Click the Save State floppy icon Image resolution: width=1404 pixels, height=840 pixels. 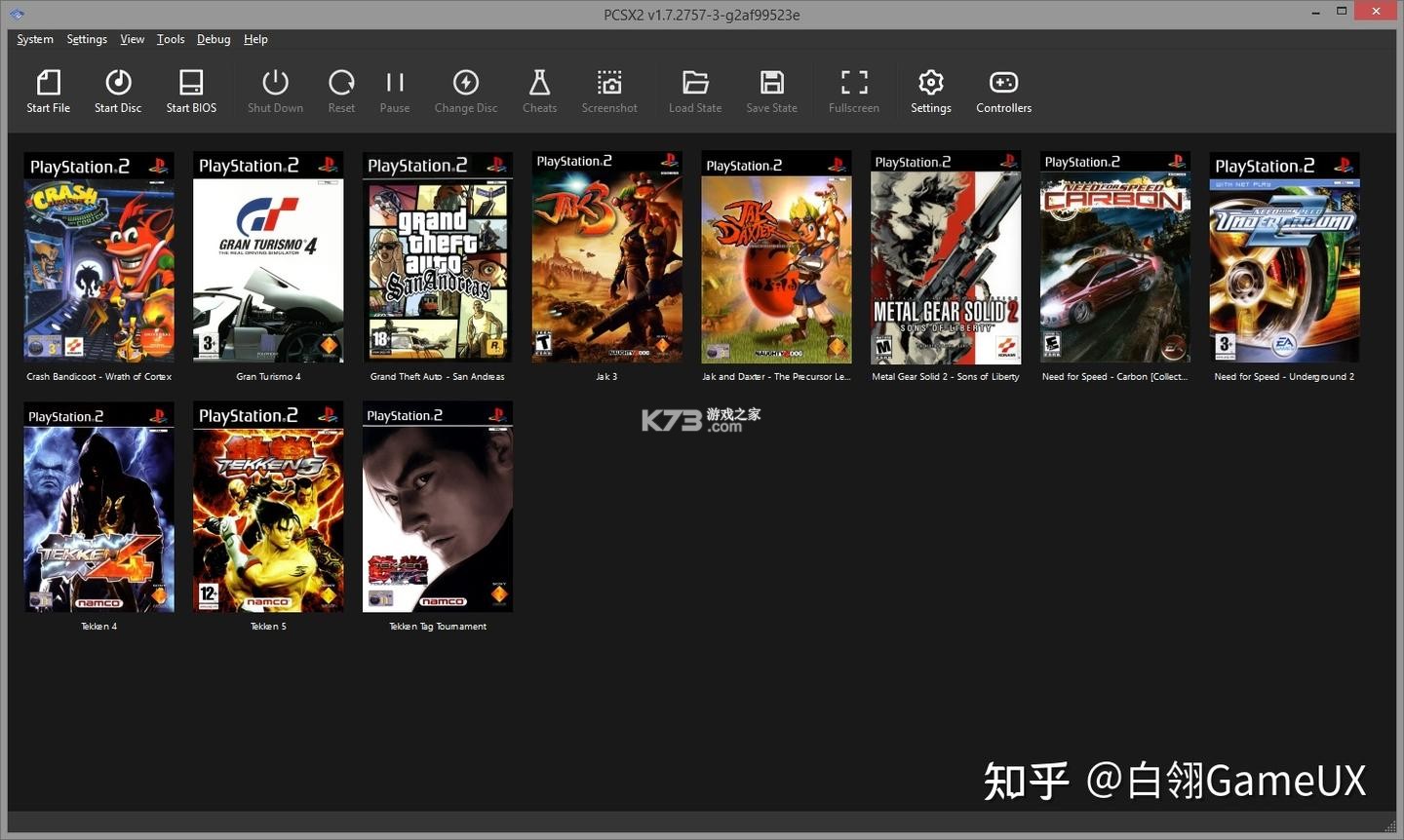[772, 82]
